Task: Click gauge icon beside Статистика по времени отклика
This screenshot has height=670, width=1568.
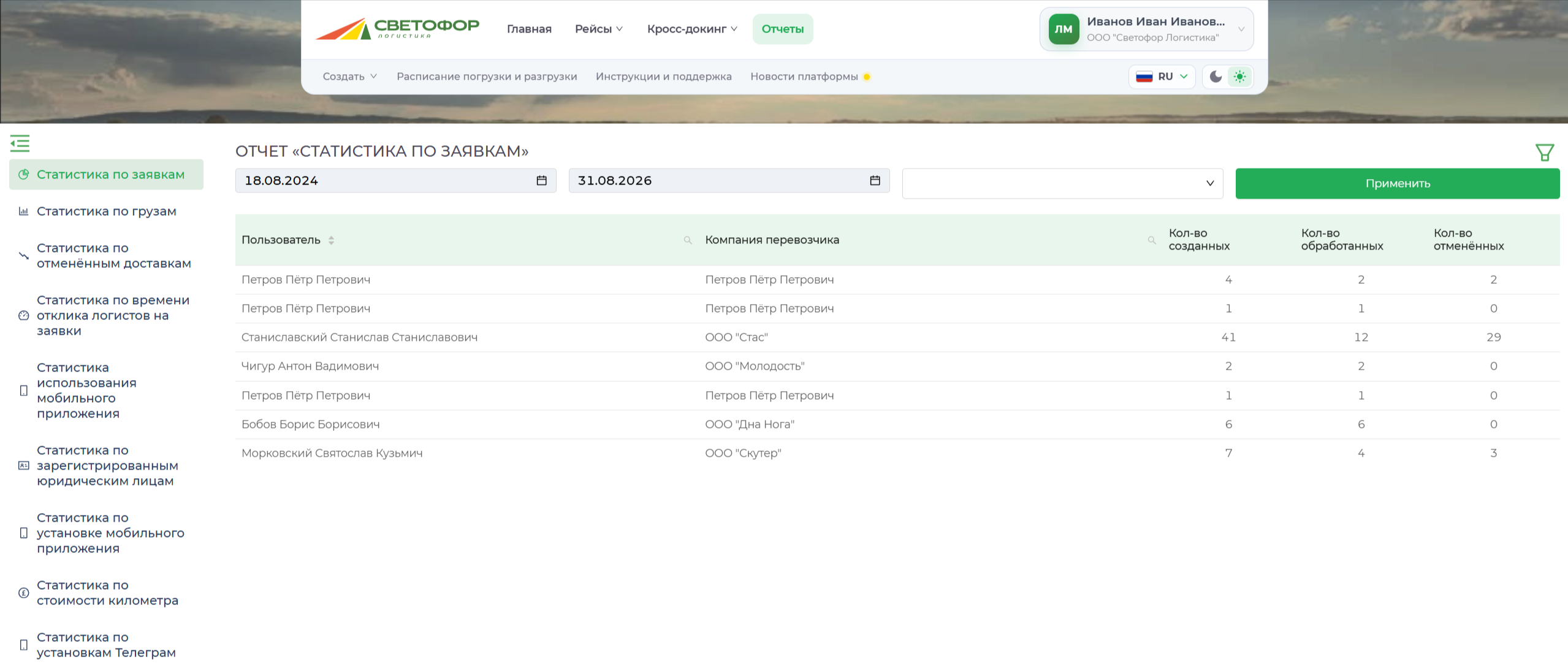Action: pyautogui.click(x=24, y=316)
